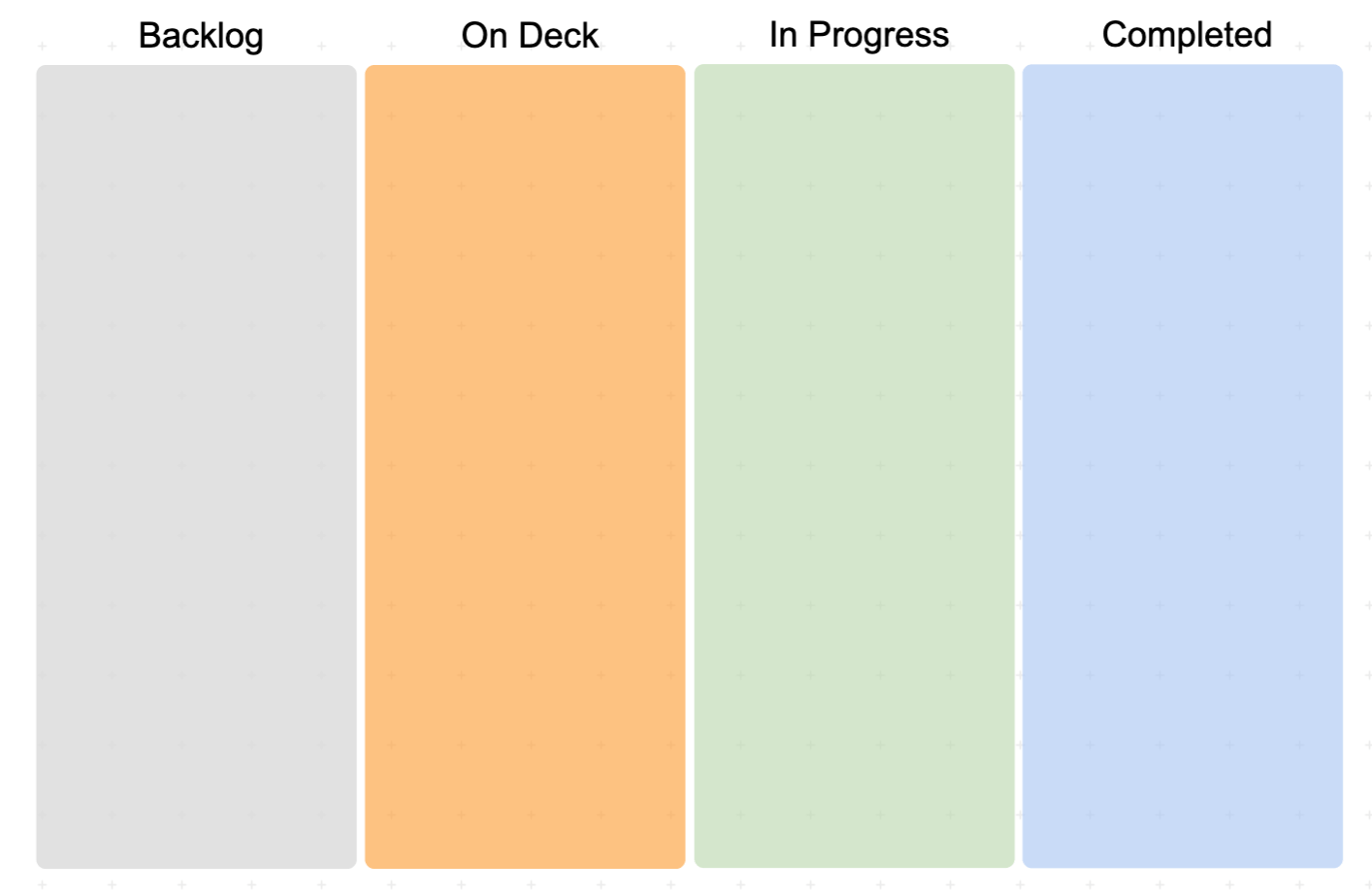
Task: Click empty canvas left of the Backlog column
Action: pyautogui.click(x=17, y=467)
